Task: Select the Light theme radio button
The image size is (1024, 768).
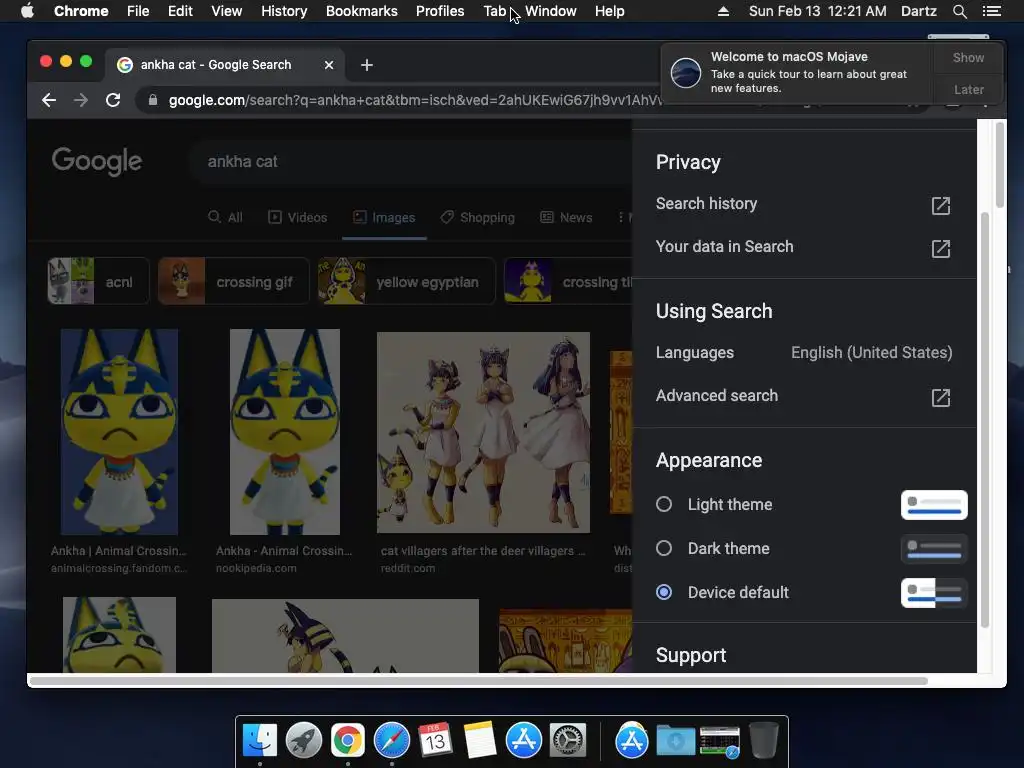Action: tap(664, 504)
